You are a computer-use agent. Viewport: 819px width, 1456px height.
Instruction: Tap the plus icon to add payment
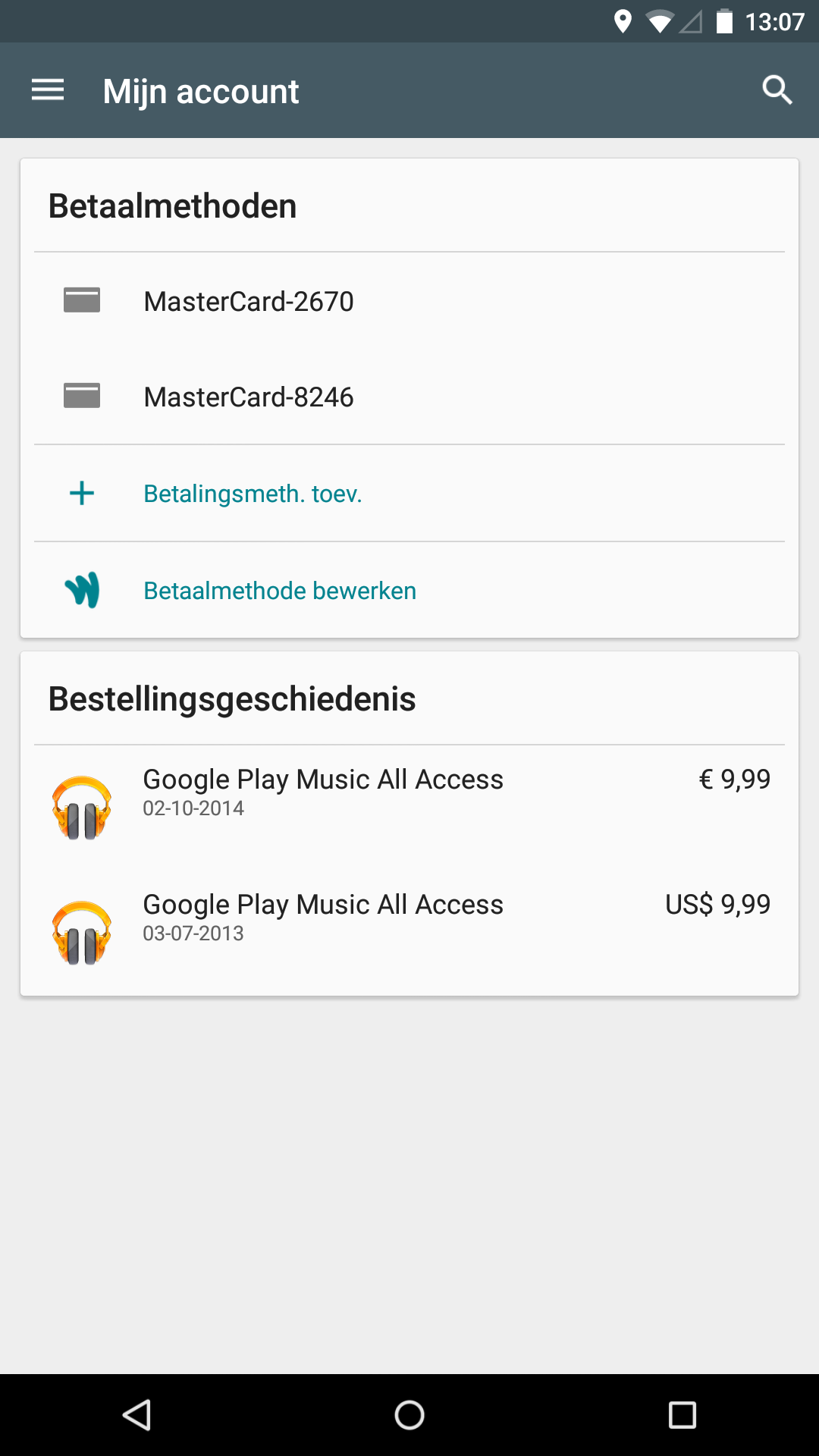point(82,494)
